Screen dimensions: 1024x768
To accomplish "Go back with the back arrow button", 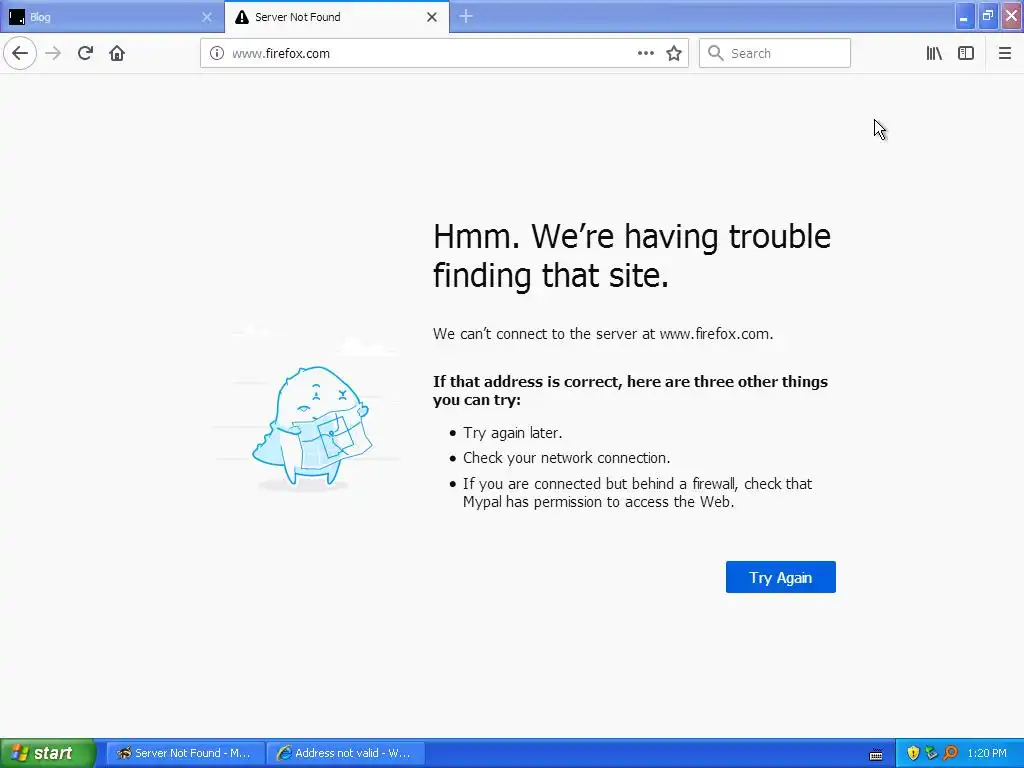I will (20, 54).
